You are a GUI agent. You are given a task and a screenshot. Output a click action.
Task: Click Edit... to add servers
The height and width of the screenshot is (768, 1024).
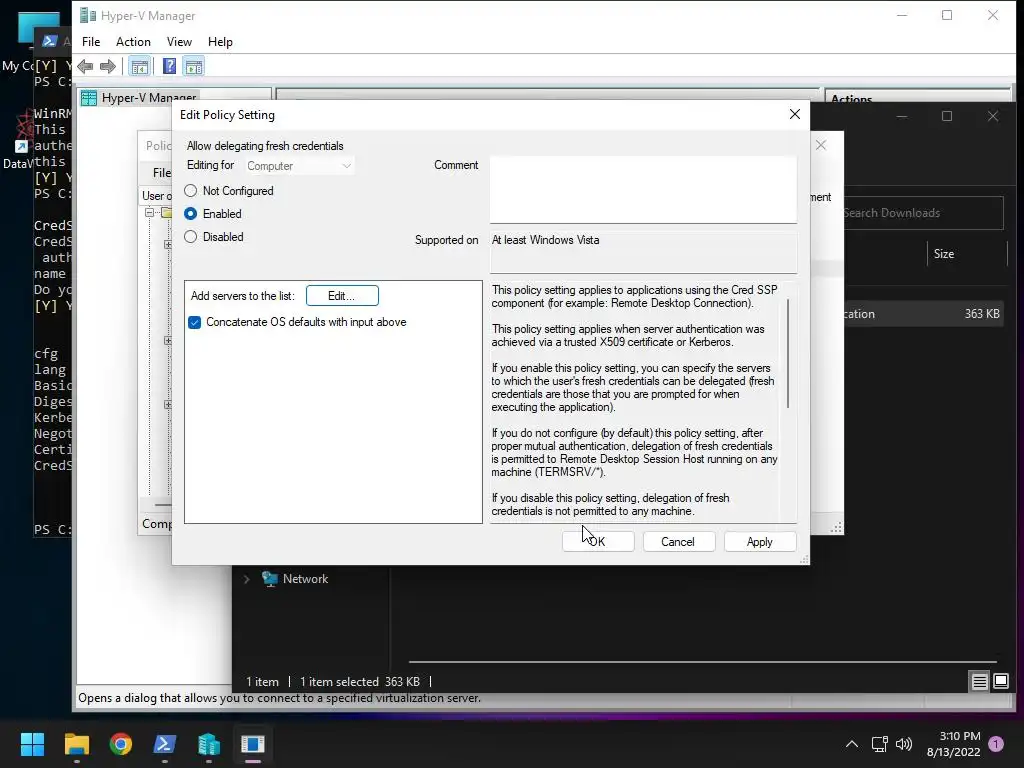click(342, 296)
